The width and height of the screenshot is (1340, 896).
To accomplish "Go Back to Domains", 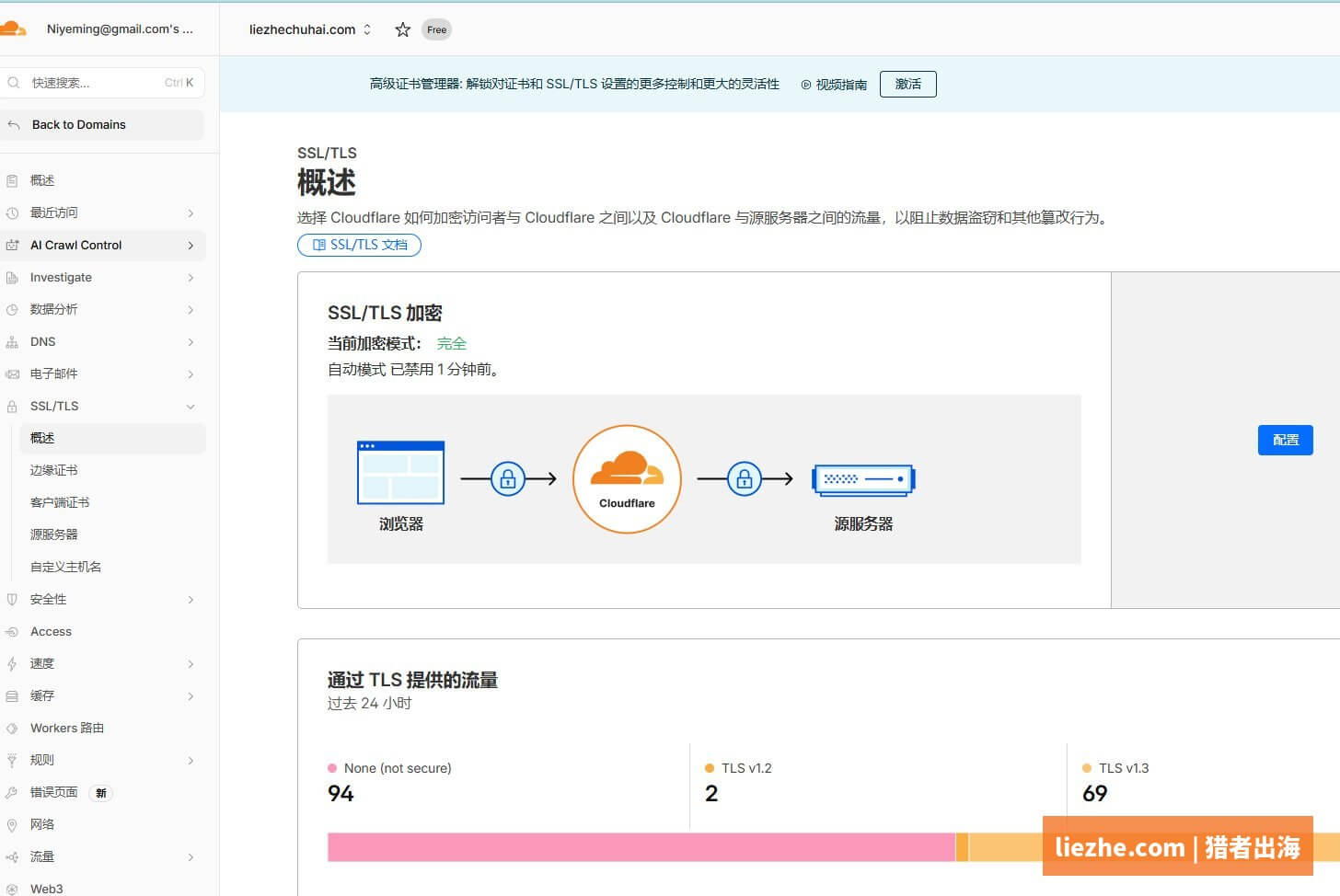I will pos(102,125).
